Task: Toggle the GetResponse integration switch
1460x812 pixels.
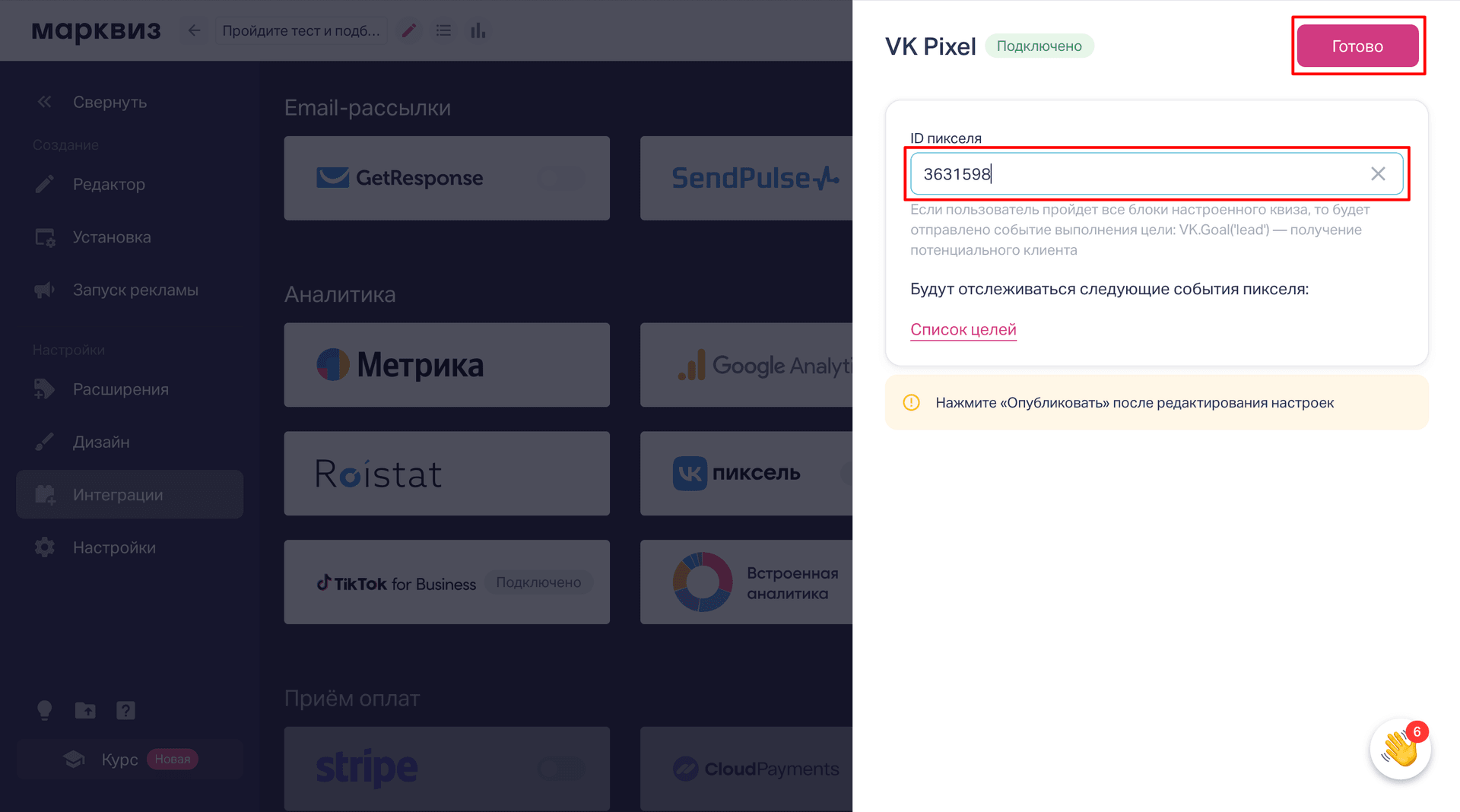Action: click(561, 179)
